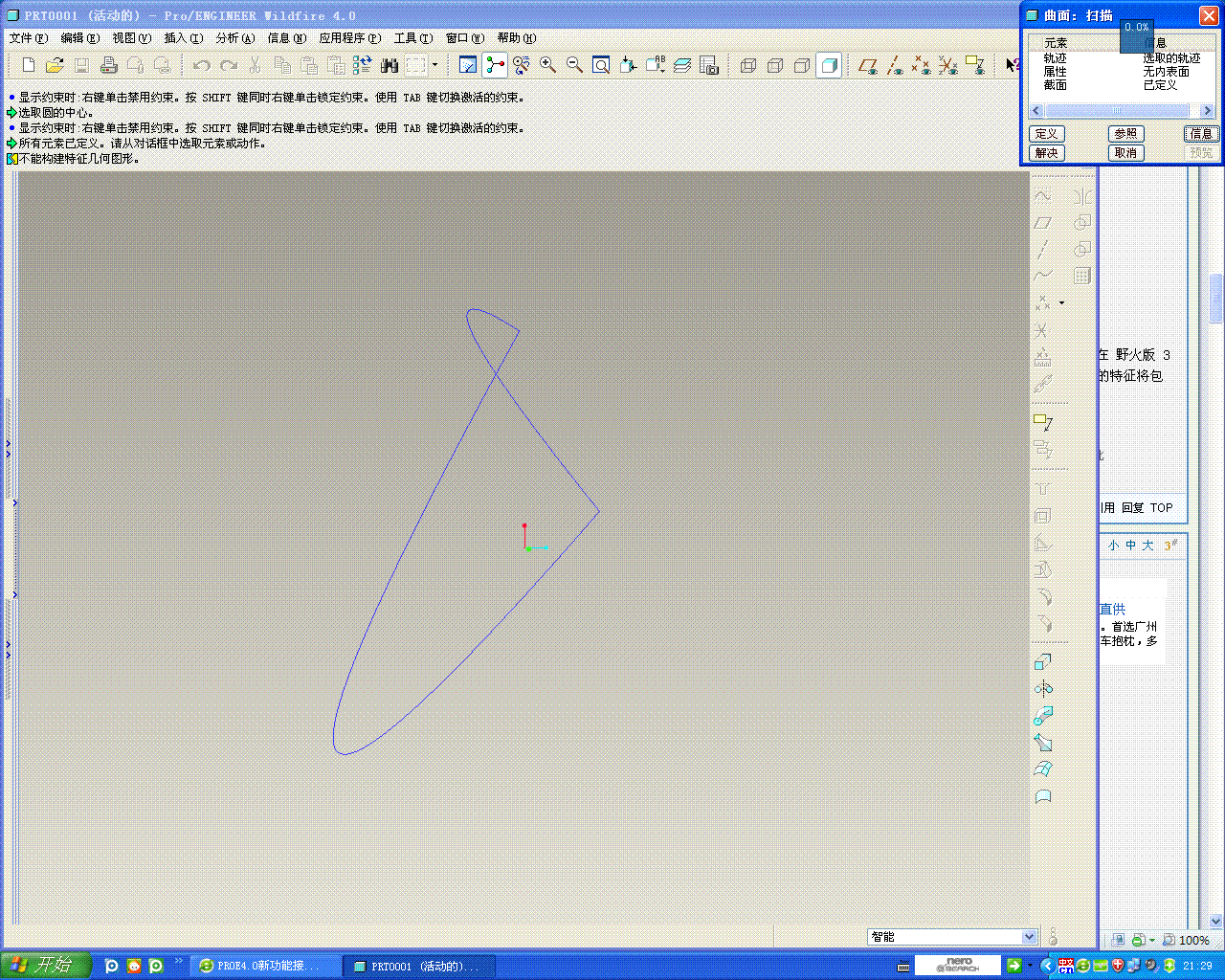Click the Repaint screen icon
The image size is (1225, 980).
468,65
